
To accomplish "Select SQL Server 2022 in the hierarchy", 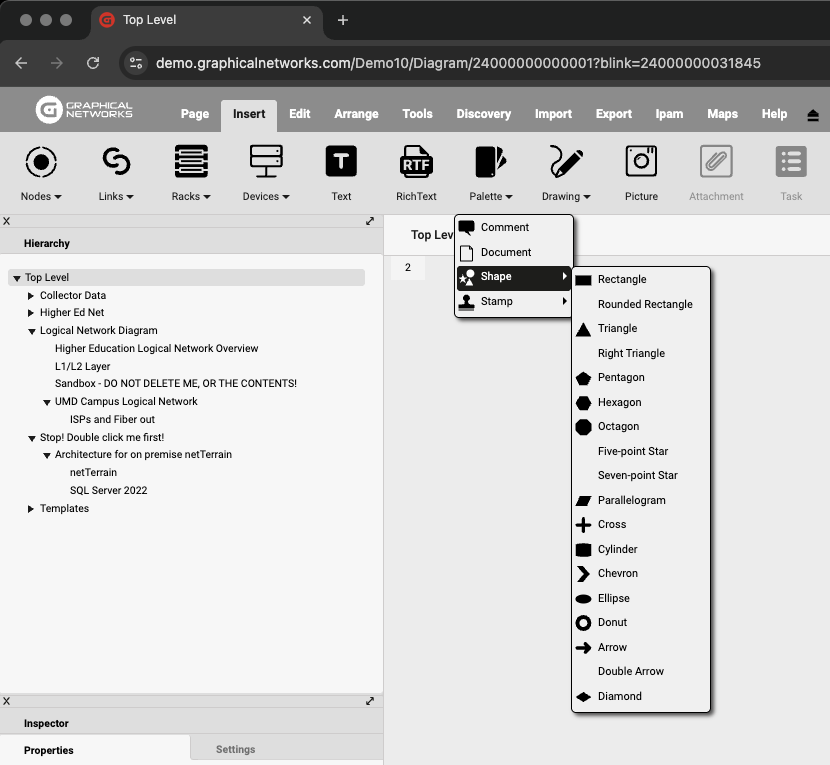I will click(108, 491).
